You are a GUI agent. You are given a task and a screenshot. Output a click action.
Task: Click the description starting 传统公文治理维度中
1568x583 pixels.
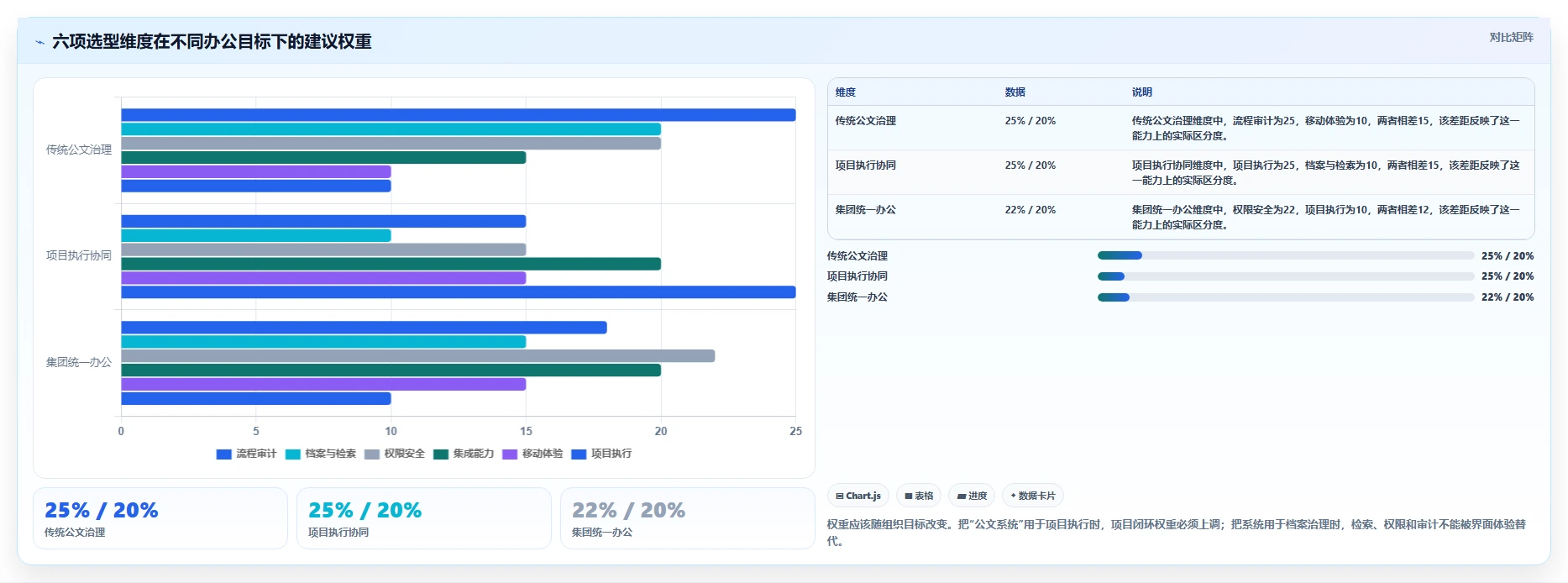pyautogui.click(x=1326, y=128)
